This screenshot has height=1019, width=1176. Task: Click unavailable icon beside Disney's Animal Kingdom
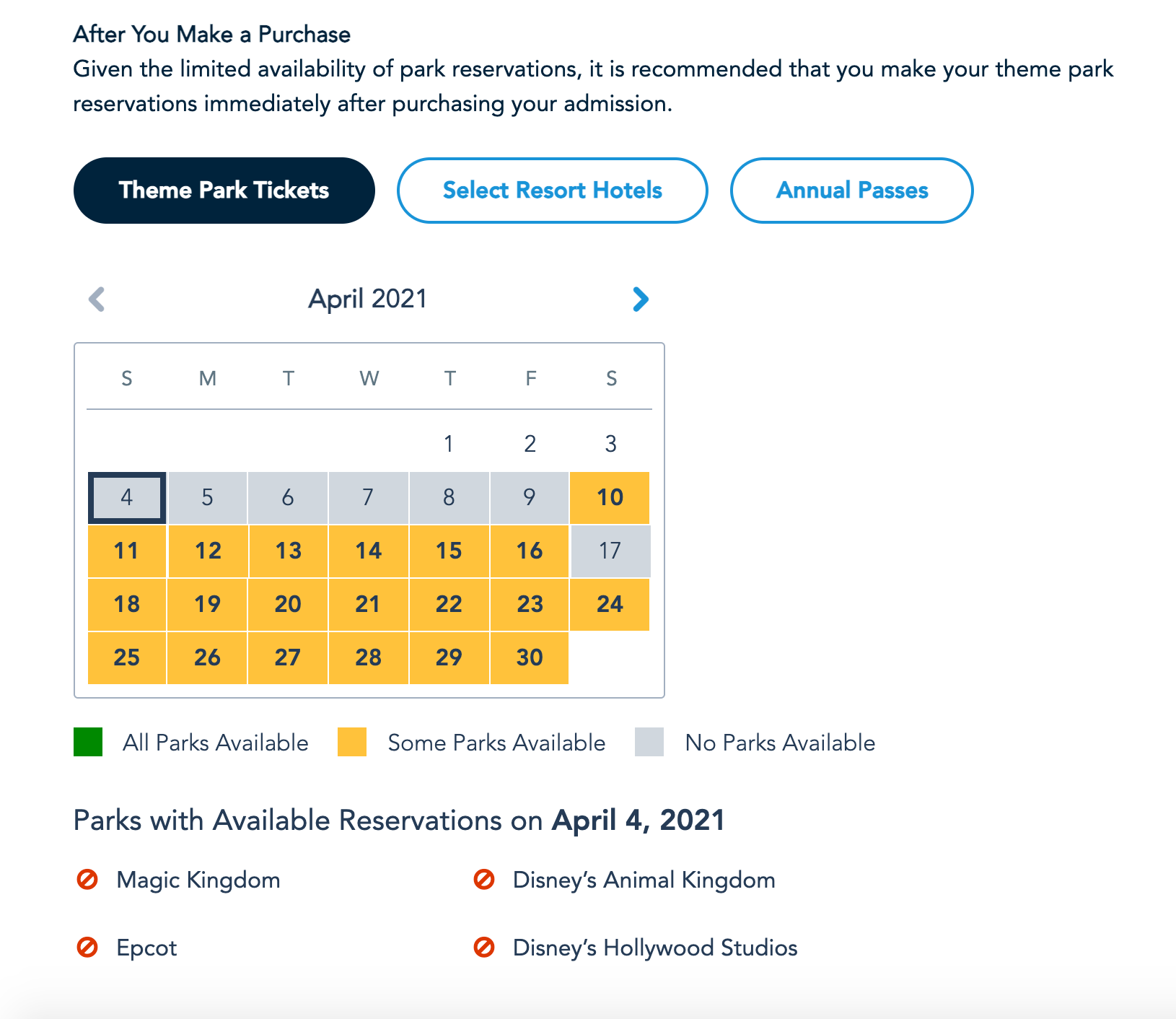pos(483,880)
